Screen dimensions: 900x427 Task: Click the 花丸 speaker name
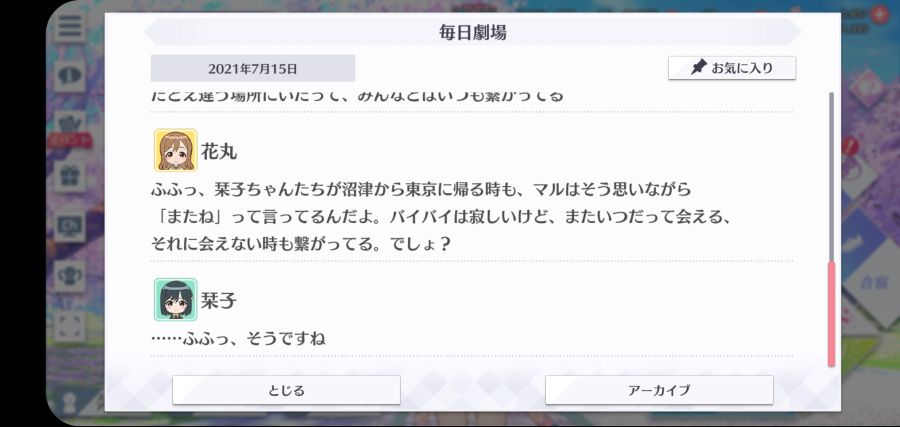(x=219, y=152)
